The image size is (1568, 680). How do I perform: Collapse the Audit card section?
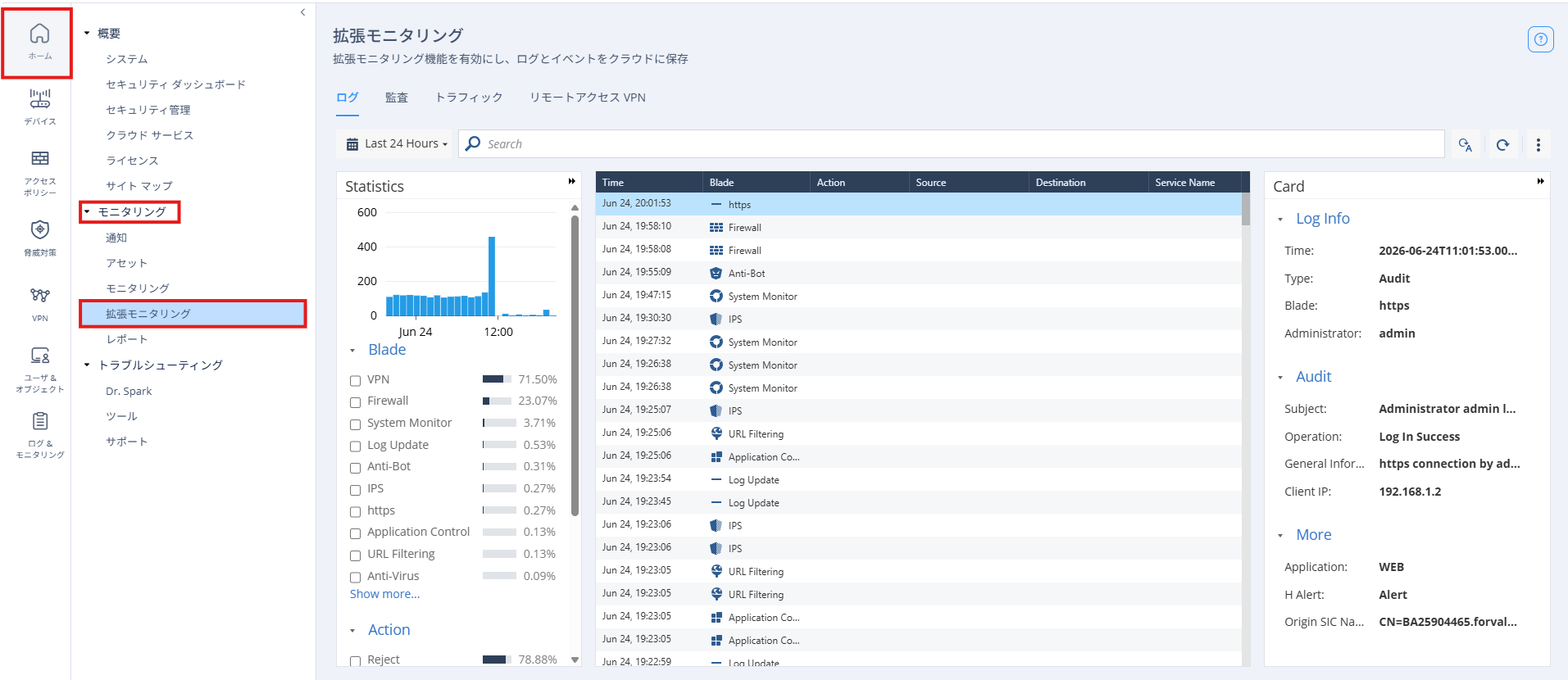coord(1280,378)
